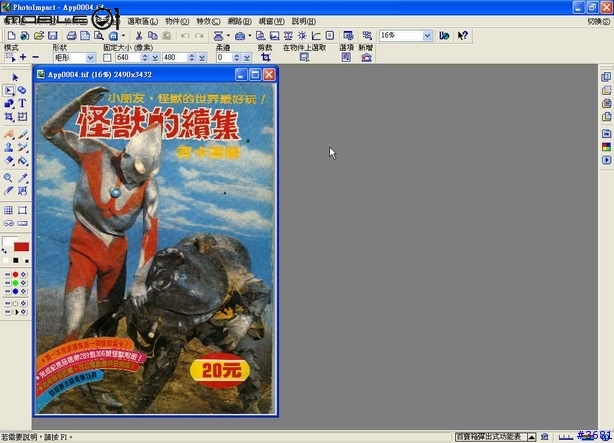Viewport: 614px width, 443px height.
Task: Pick the Paintbrush tool
Action: pyautogui.click(x=22, y=135)
